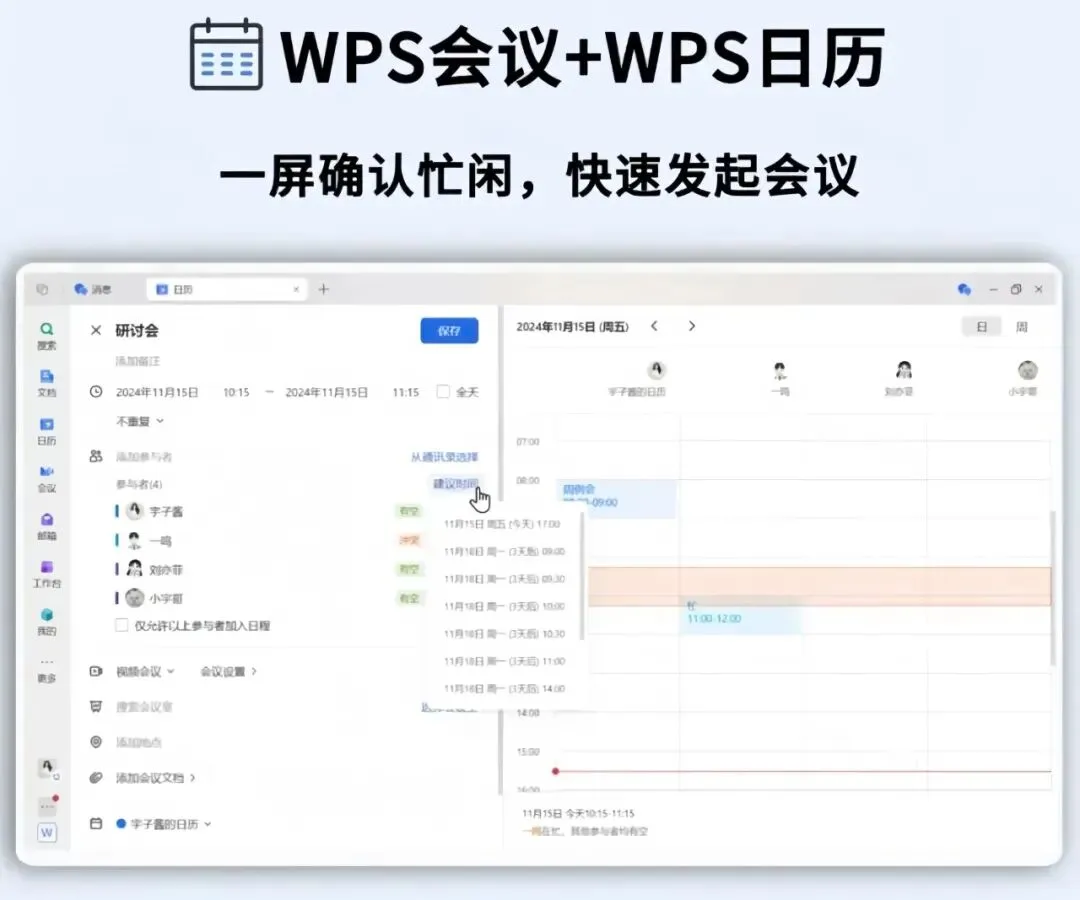Click the calendar's vertical scrollbar
The width and height of the screenshot is (1080, 900).
point(1053,589)
